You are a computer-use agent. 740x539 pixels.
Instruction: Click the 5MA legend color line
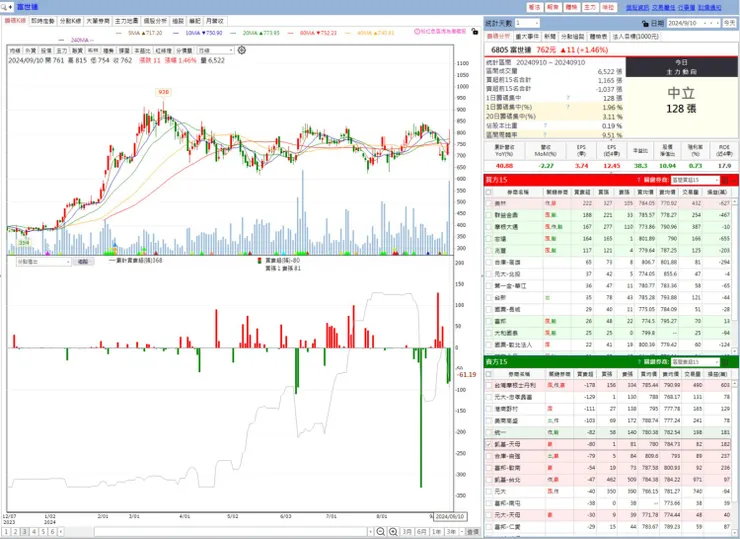[x=119, y=33]
